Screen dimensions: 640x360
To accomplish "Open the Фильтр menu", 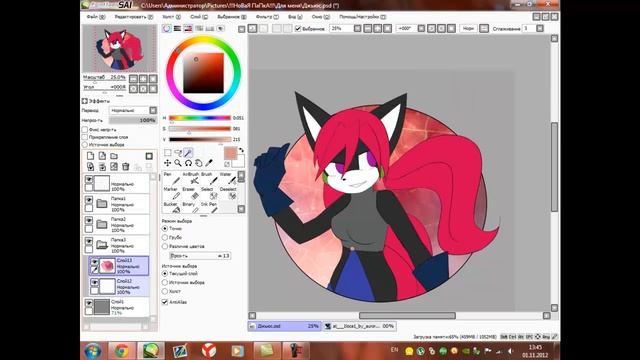I will pos(267,17).
